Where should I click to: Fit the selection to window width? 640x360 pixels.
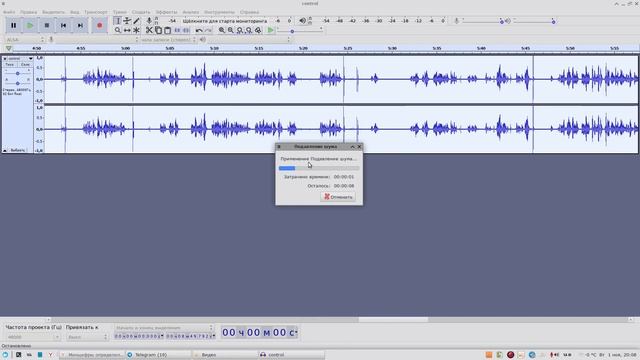(240, 30)
